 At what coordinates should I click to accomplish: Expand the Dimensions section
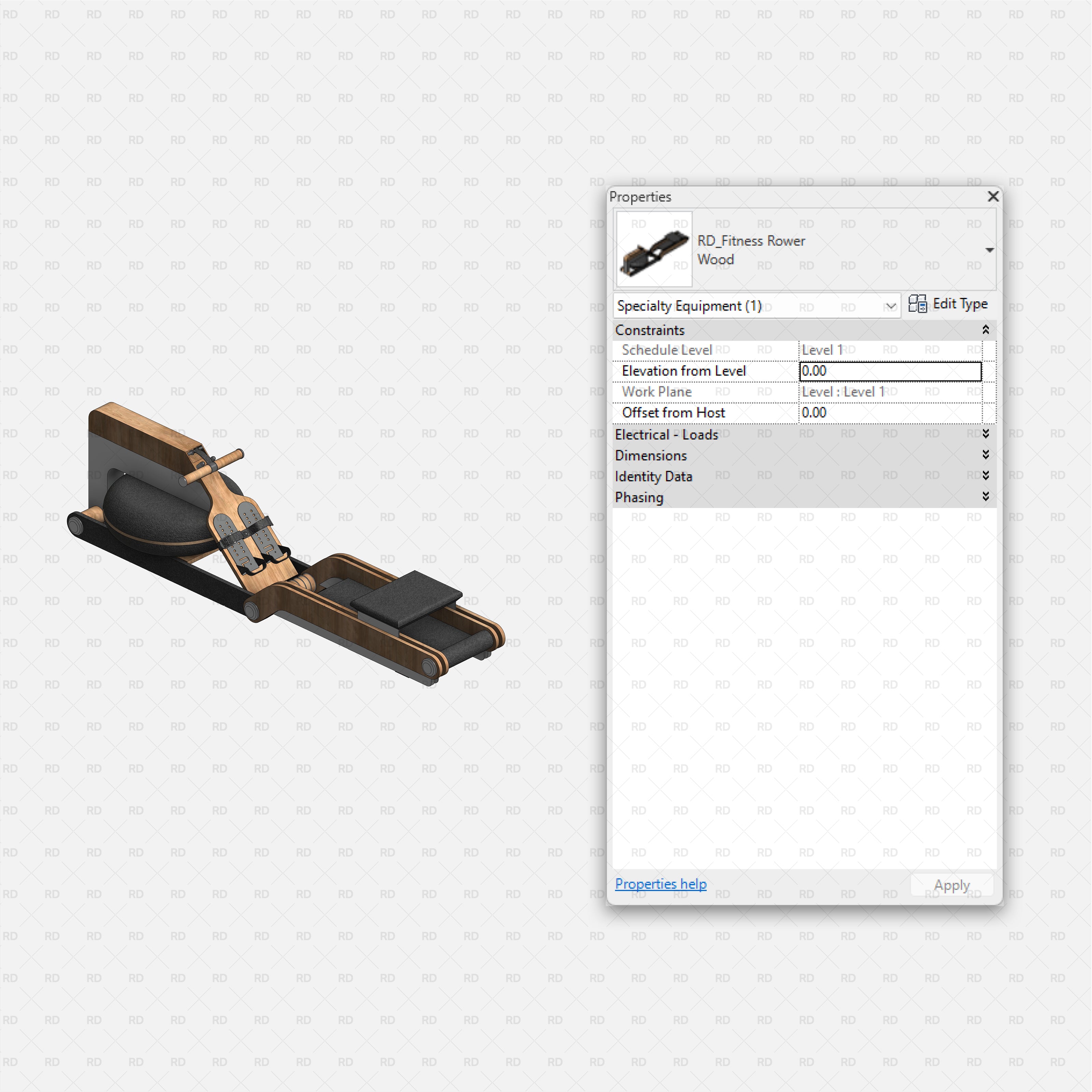click(986, 455)
